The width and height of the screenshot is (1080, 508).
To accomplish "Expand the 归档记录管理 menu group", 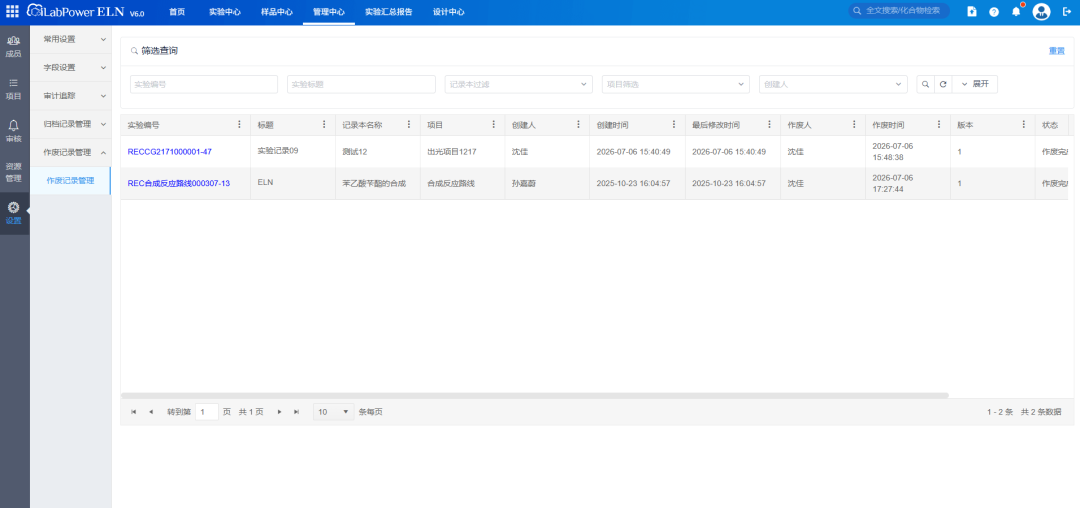I will tap(70, 124).
